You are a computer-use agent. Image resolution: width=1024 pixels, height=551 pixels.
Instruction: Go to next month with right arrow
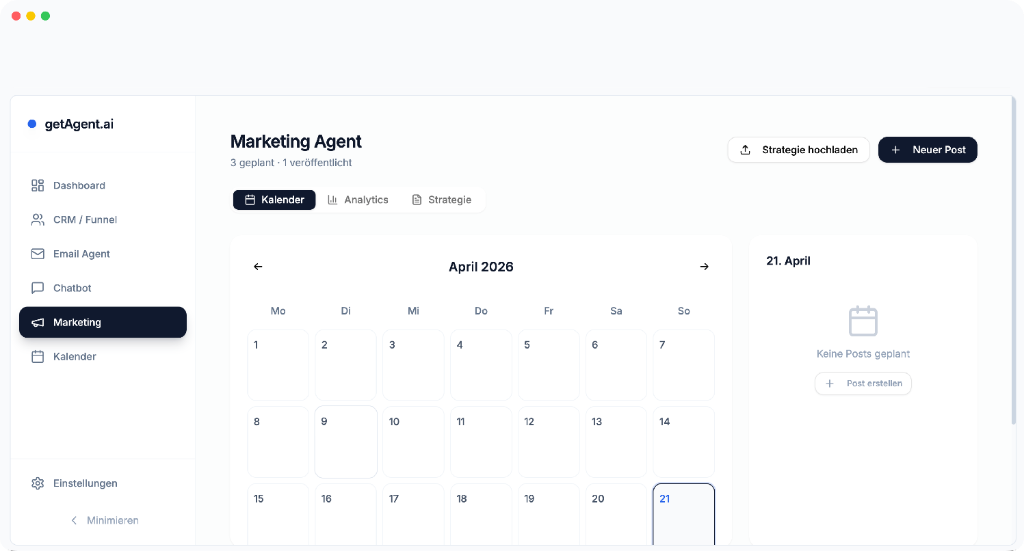(x=704, y=266)
